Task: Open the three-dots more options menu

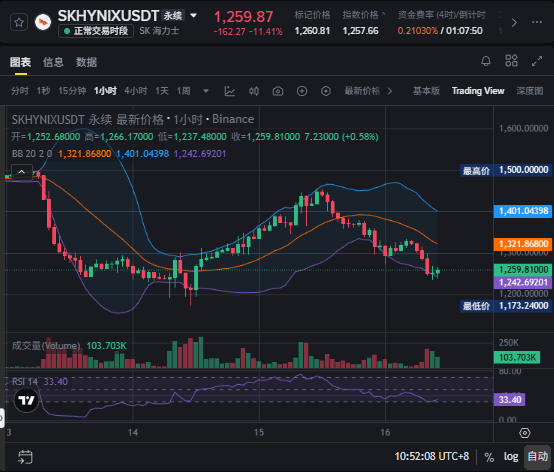Action: (537, 22)
